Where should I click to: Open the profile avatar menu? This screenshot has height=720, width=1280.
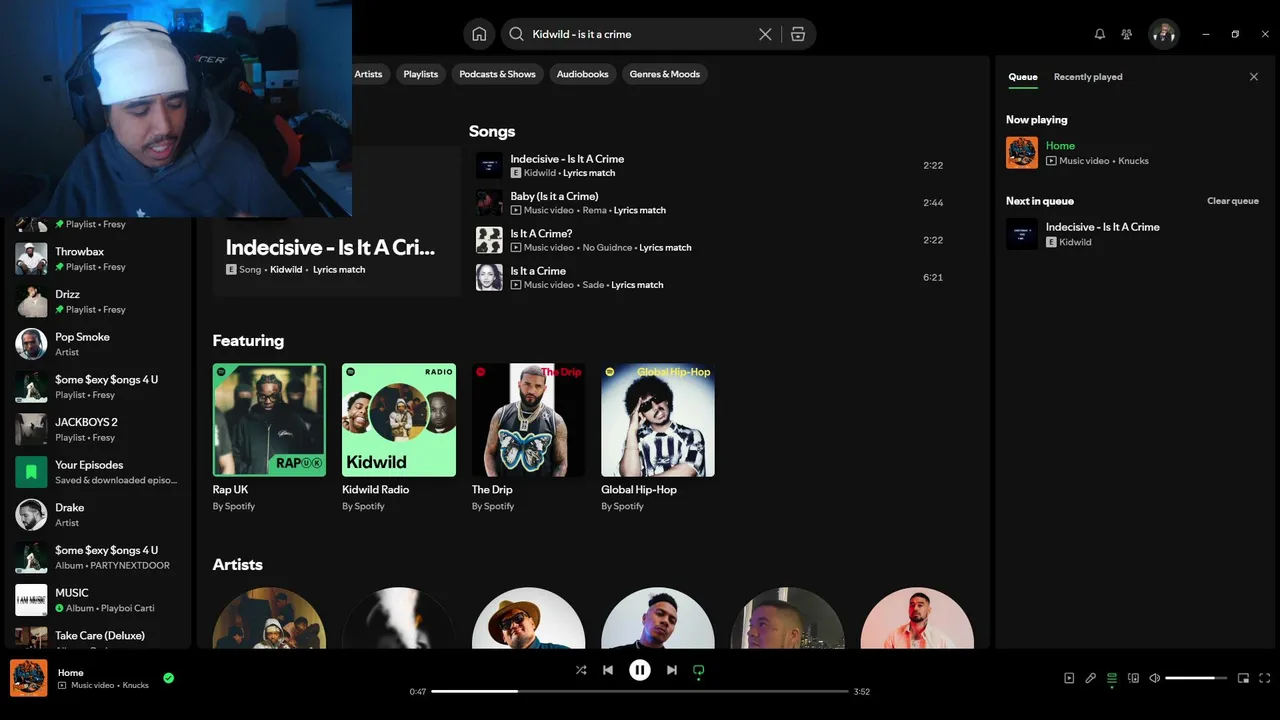coord(1163,34)
